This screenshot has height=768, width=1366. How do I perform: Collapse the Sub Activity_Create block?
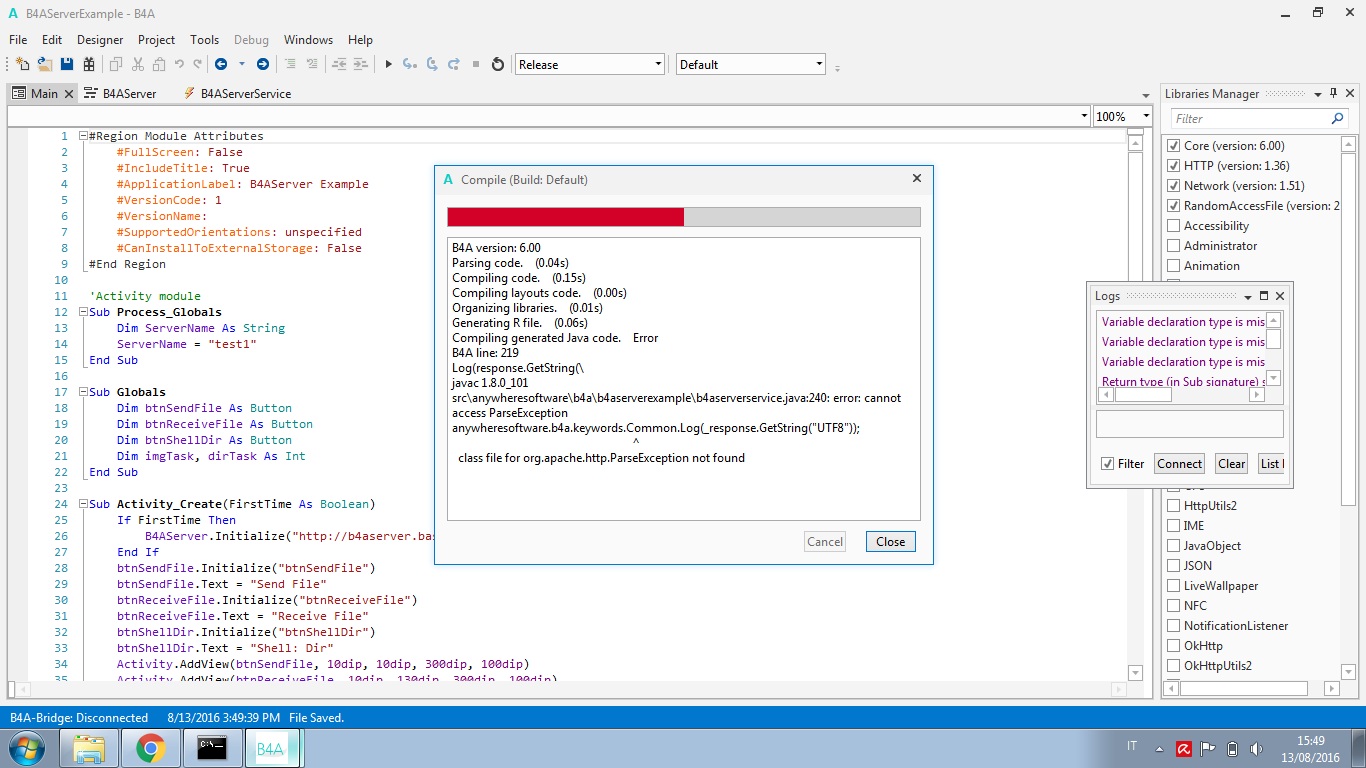tap(82, 504)
